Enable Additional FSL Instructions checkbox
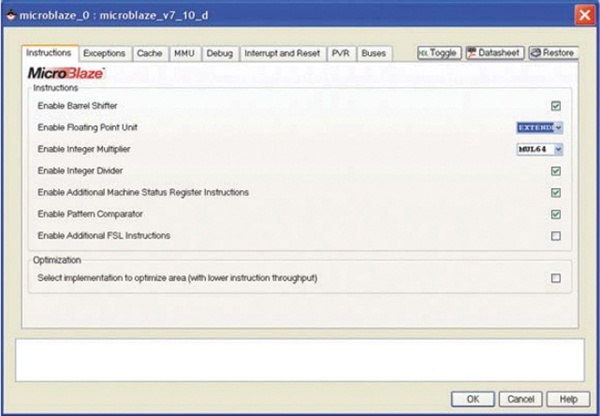Image resolution: width=600 pixels, height=416 pixels. 556,236
